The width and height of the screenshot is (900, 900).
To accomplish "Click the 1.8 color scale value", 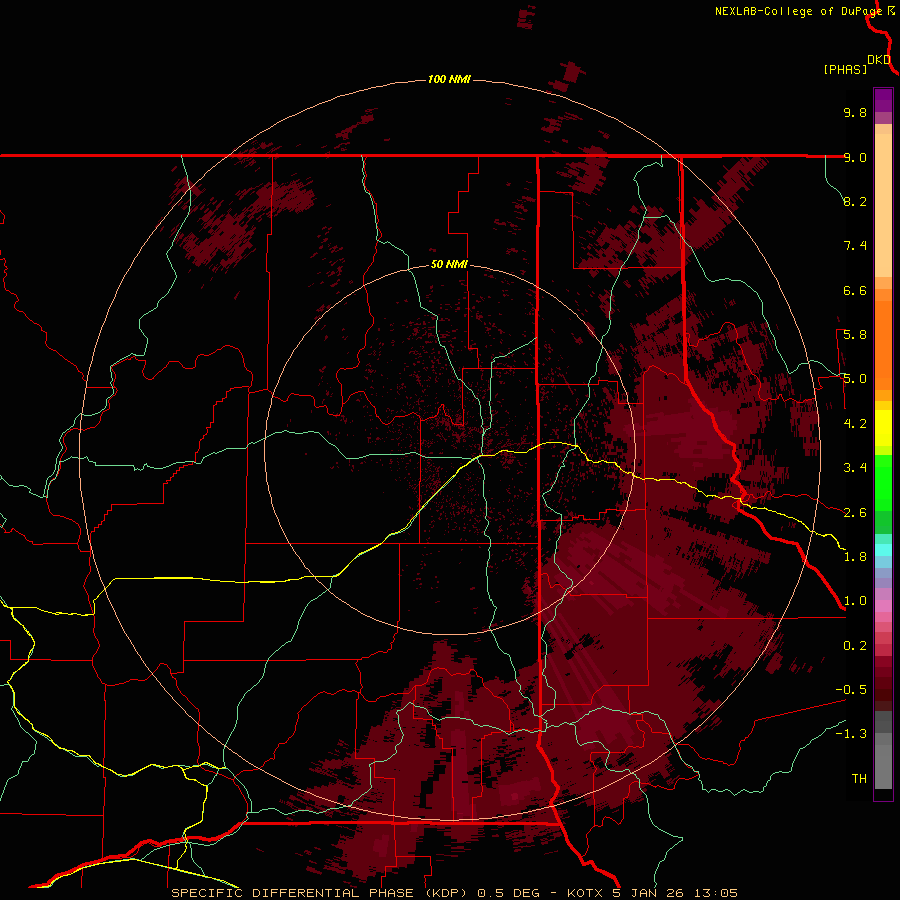I will [855, 557].
